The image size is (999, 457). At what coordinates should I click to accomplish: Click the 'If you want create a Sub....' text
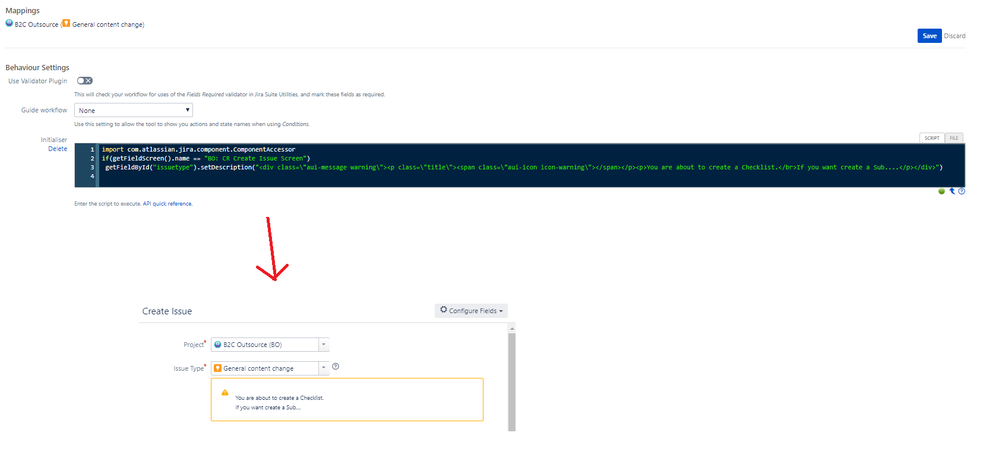pos(268,407)
